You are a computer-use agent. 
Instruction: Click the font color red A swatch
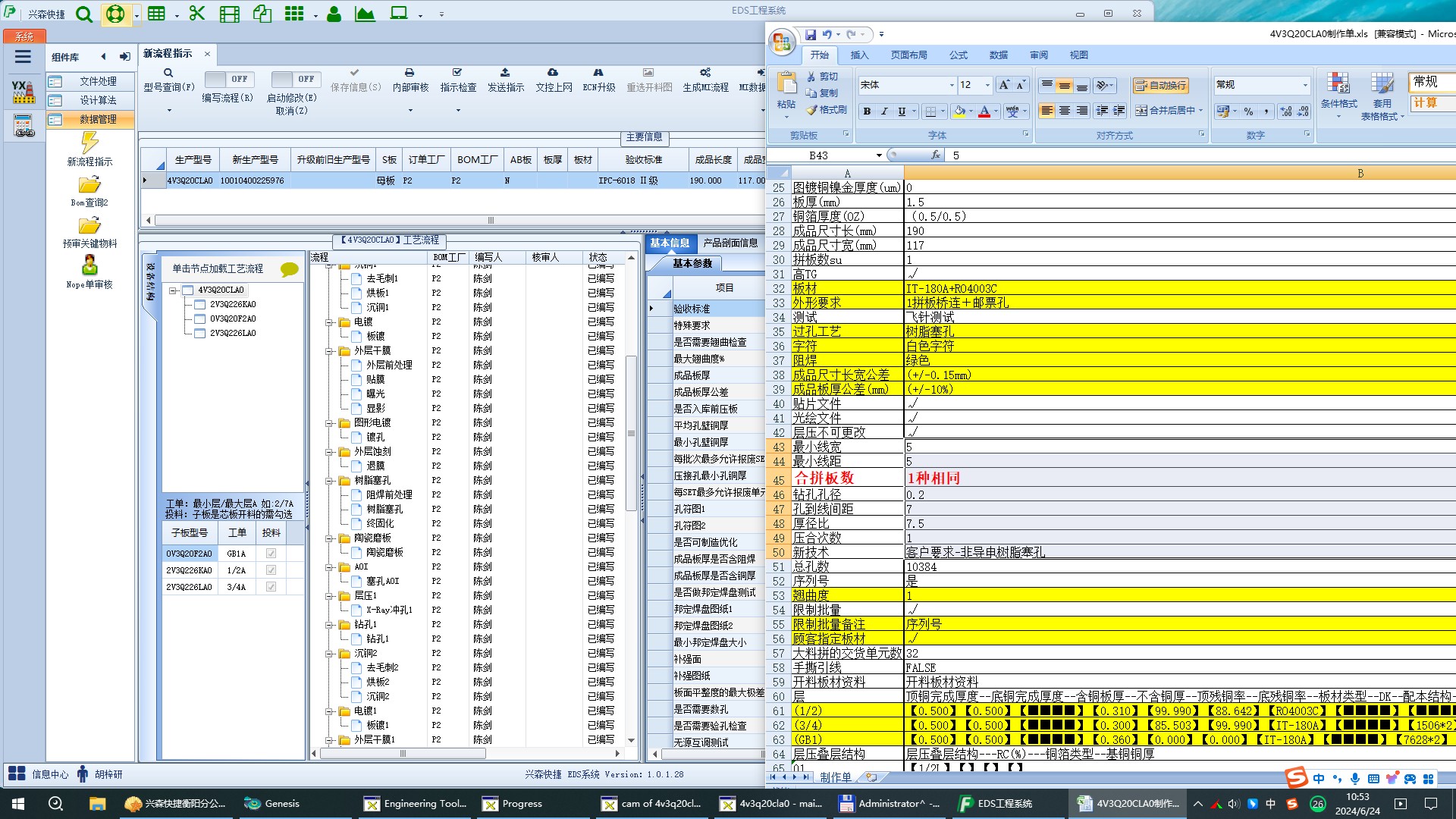click(x=984, y=111)
